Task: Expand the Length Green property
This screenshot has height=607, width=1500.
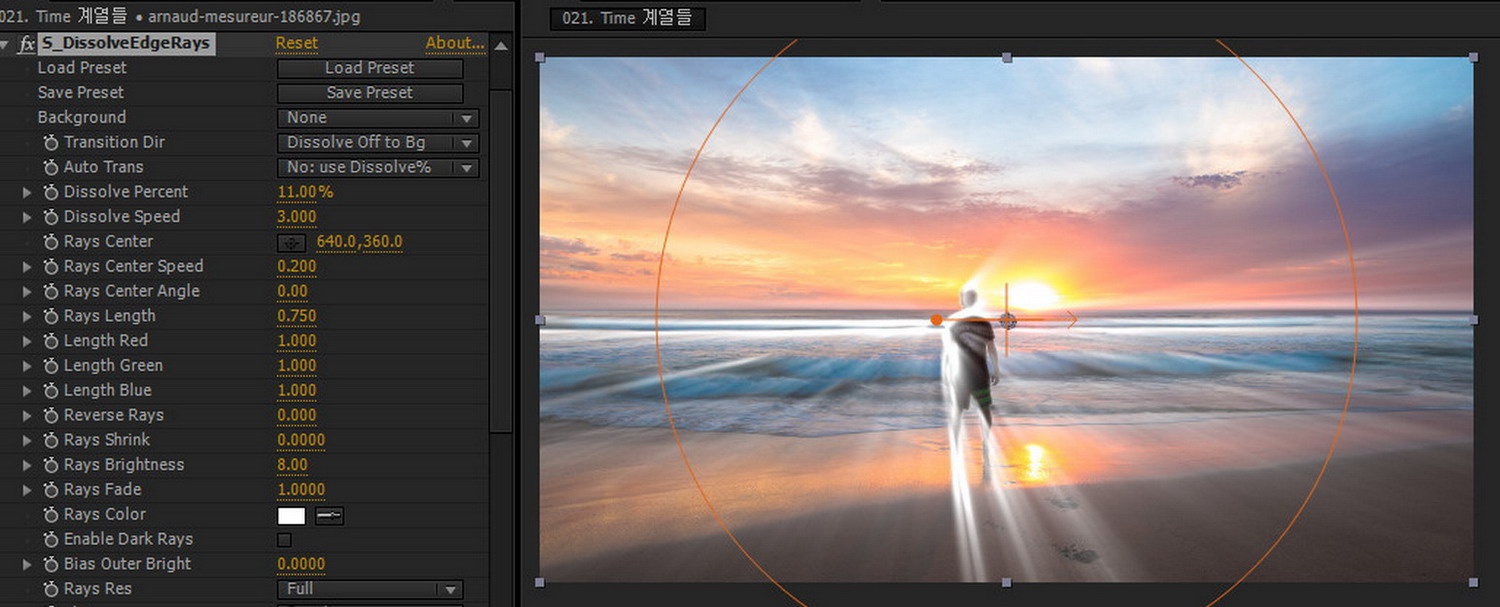Action: [27, 366]
